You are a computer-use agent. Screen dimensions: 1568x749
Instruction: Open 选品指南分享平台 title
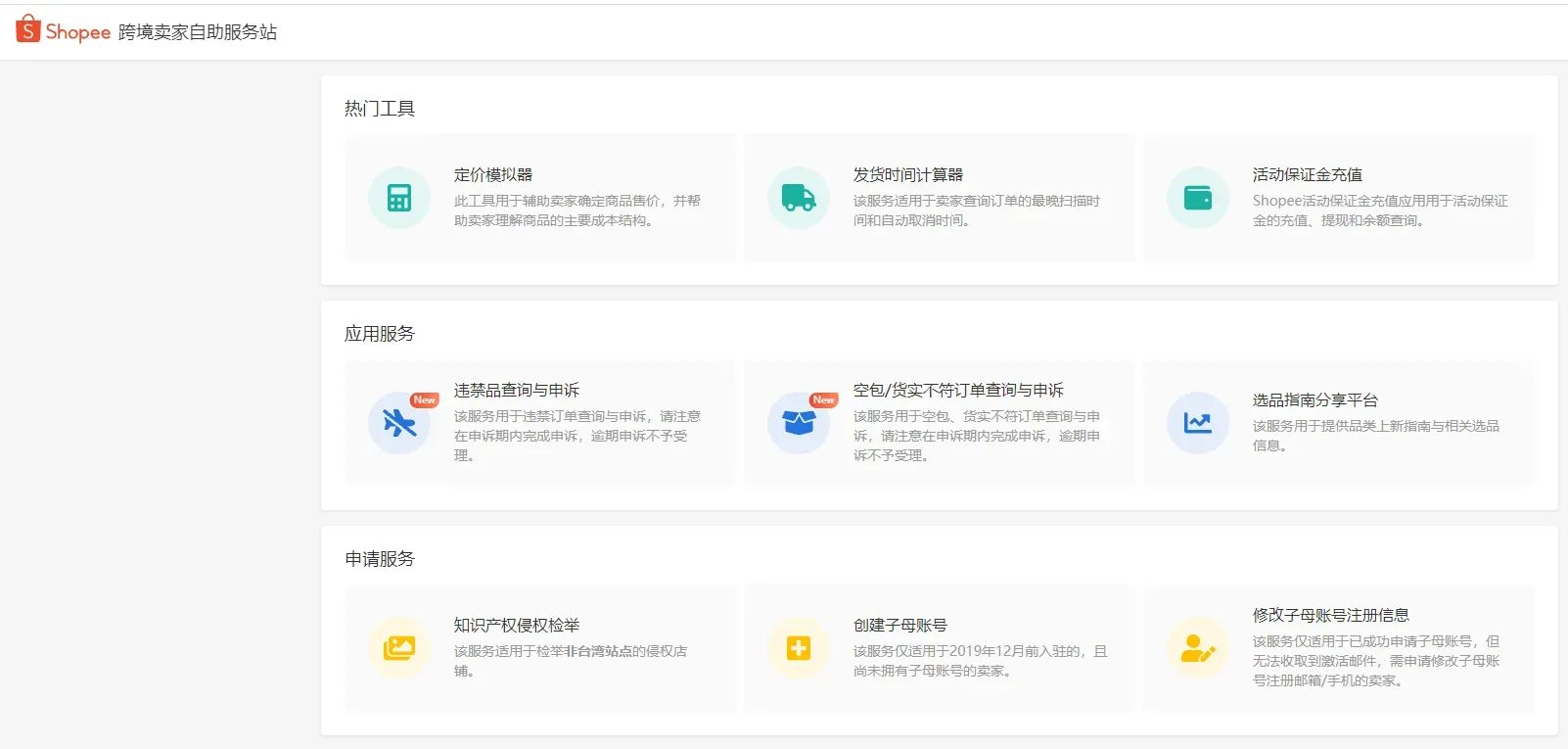pyautogui.click(x=1315, y=400)
